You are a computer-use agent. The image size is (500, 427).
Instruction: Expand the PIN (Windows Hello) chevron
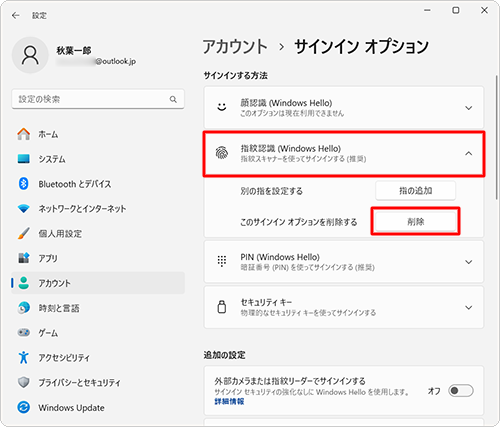pos(469,262)
